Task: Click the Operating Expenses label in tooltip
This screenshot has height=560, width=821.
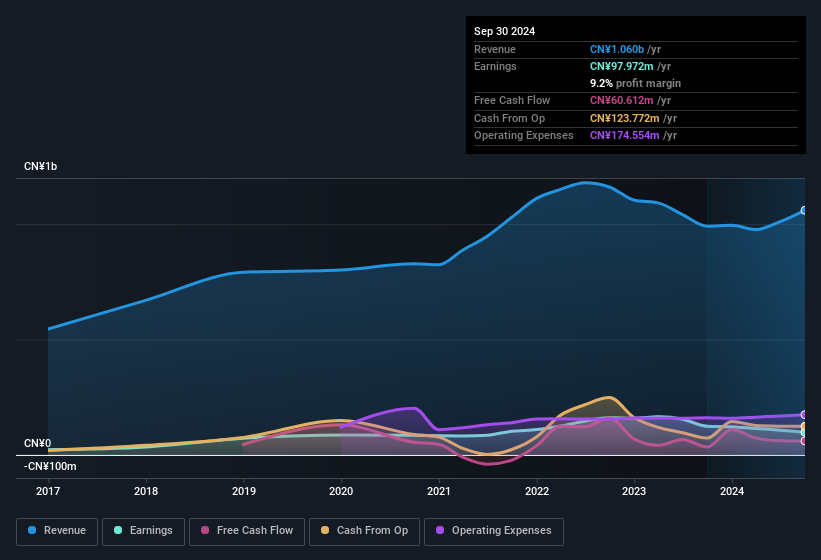Action: pyautogui.click(x=524, y=135)
